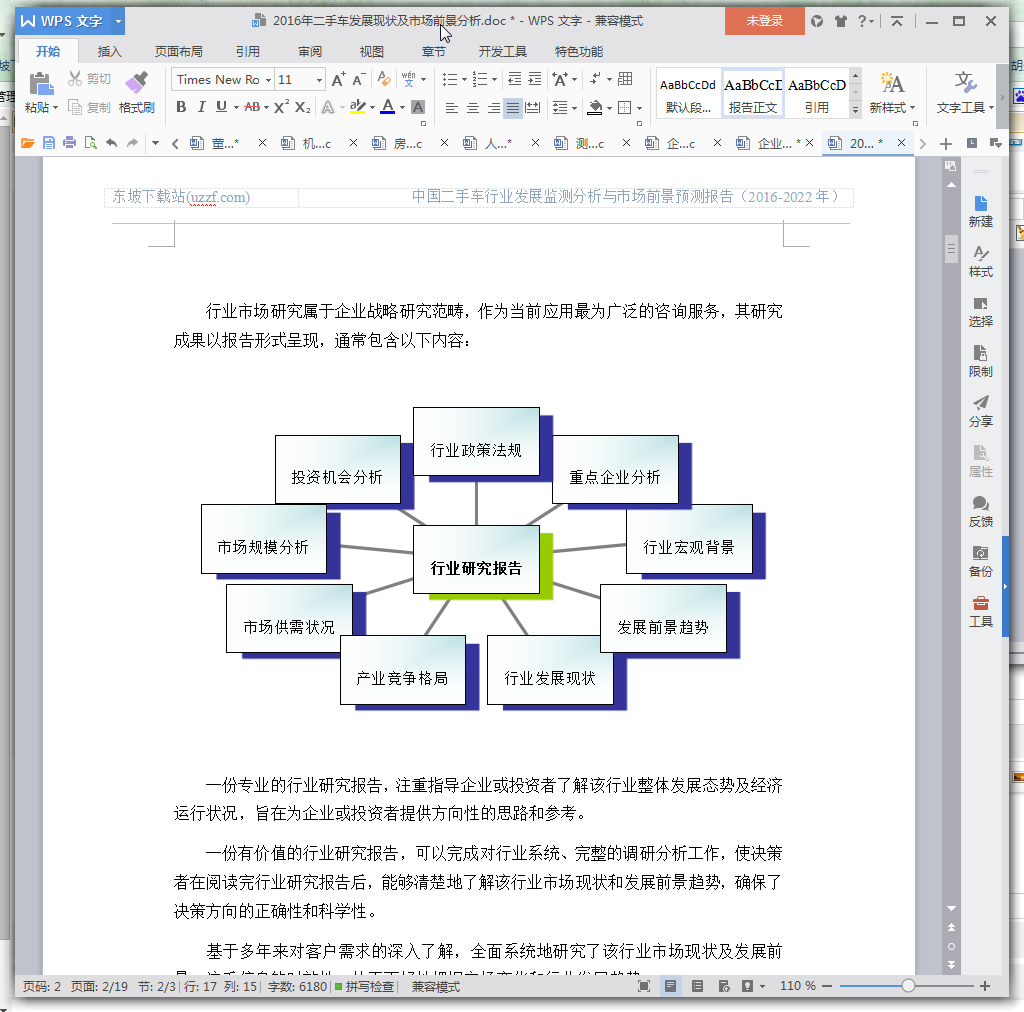Apply the 默认段... style
The image size is (1024, 1012).
click(x=688, y=93)
